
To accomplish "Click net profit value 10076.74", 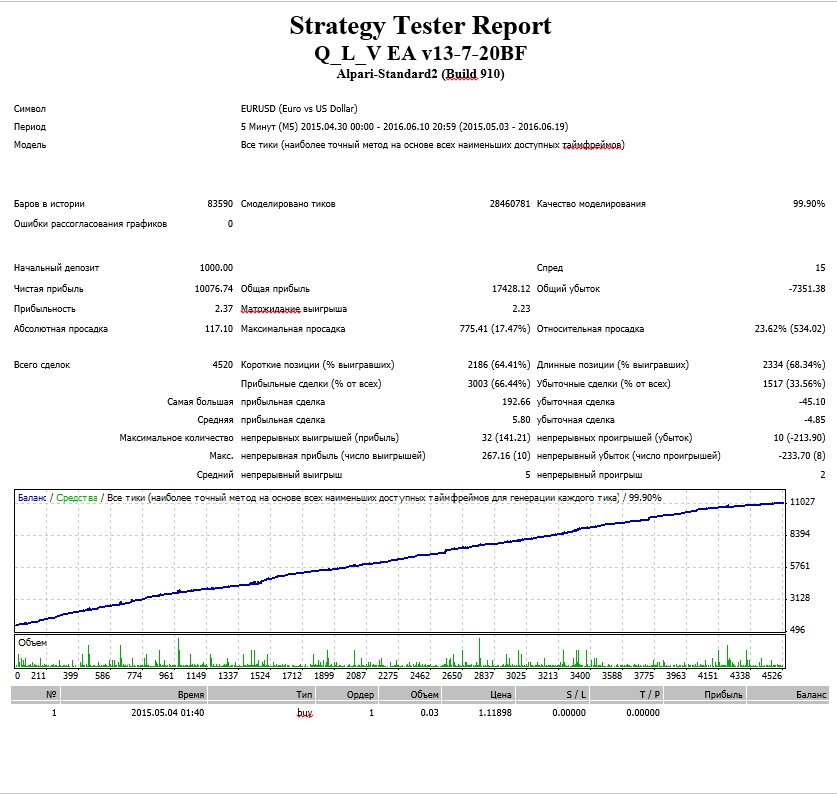I will click(214, 288).
